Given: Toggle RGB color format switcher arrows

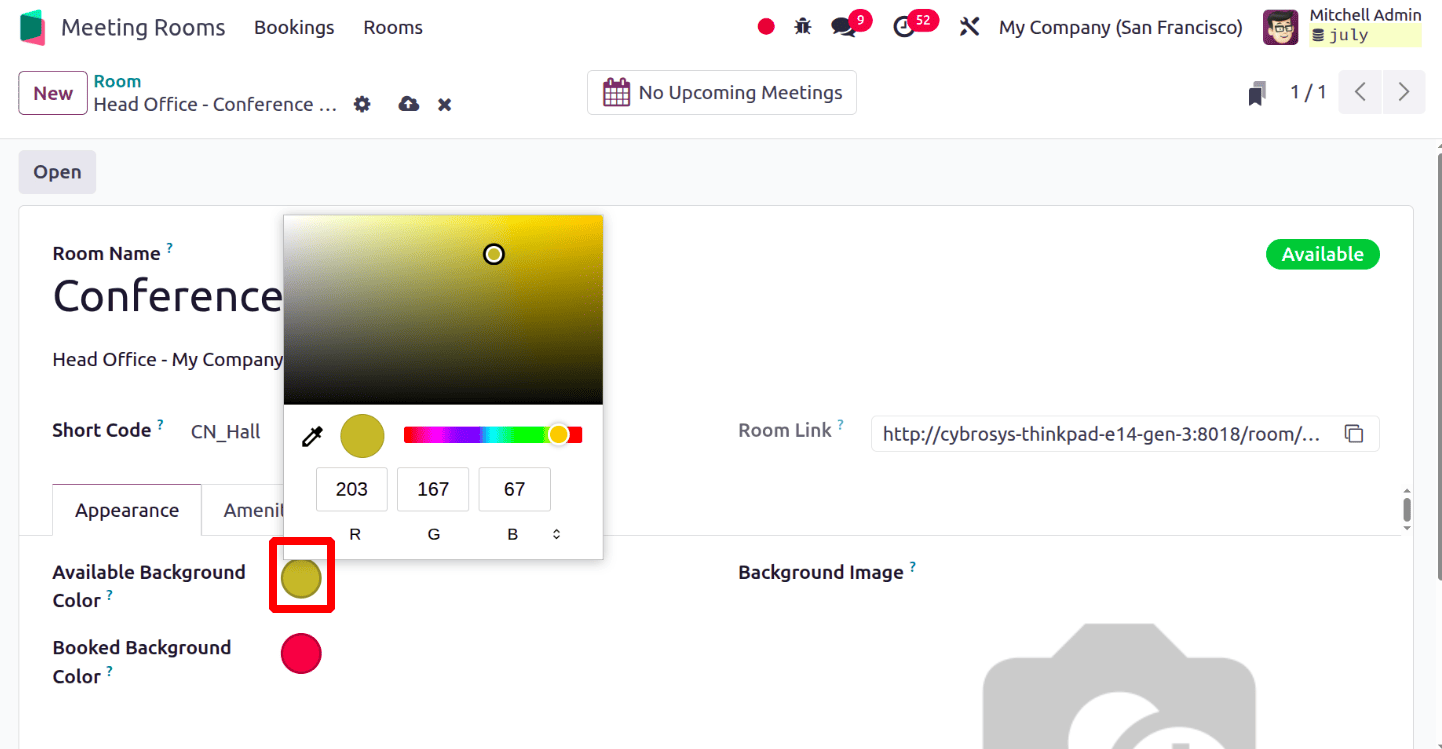Looking at the screenshot, I should [556, 534].
